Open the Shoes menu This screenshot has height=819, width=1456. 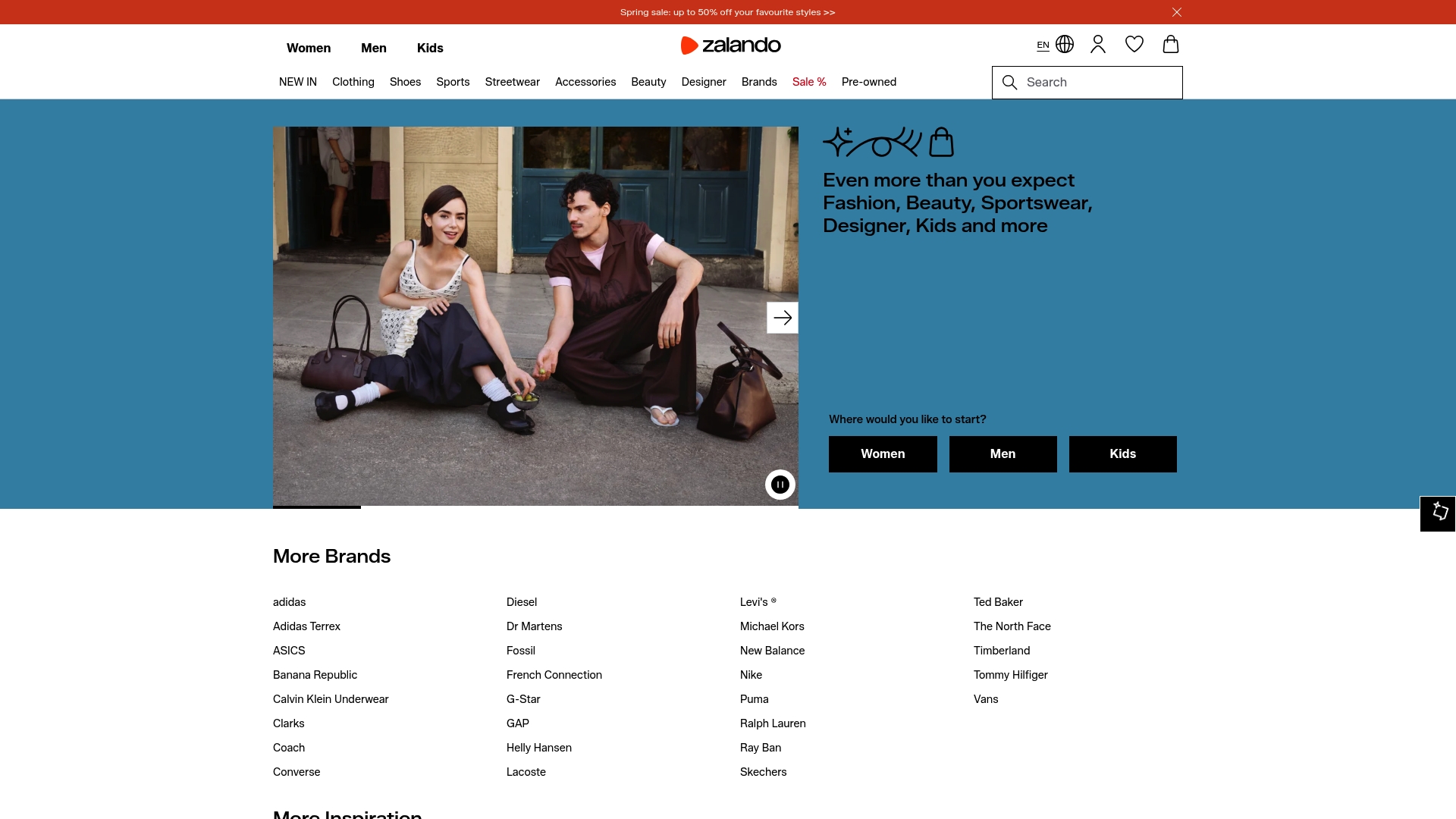[x=405, y=82]
